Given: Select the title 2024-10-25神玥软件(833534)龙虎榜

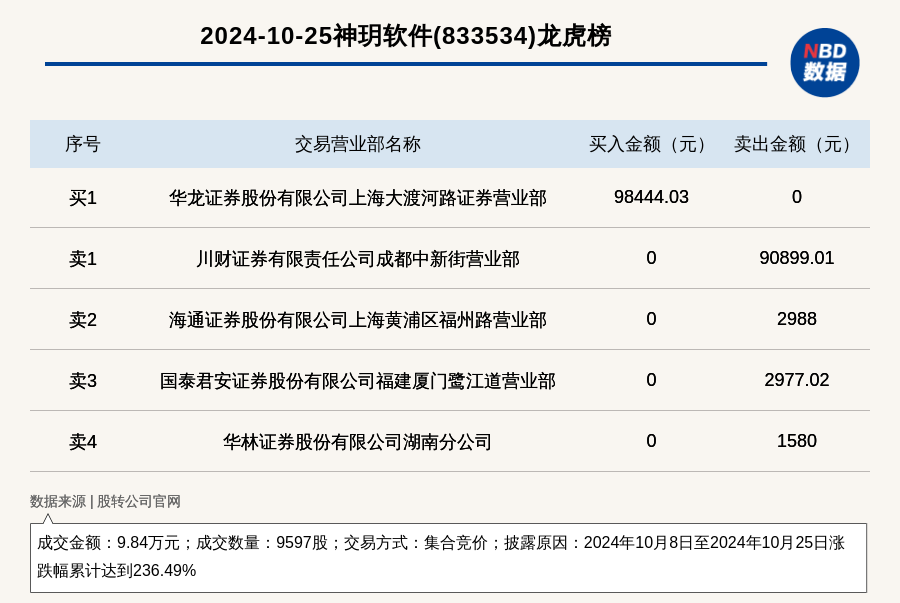Looking at the screenshot, I should point(406,36).
